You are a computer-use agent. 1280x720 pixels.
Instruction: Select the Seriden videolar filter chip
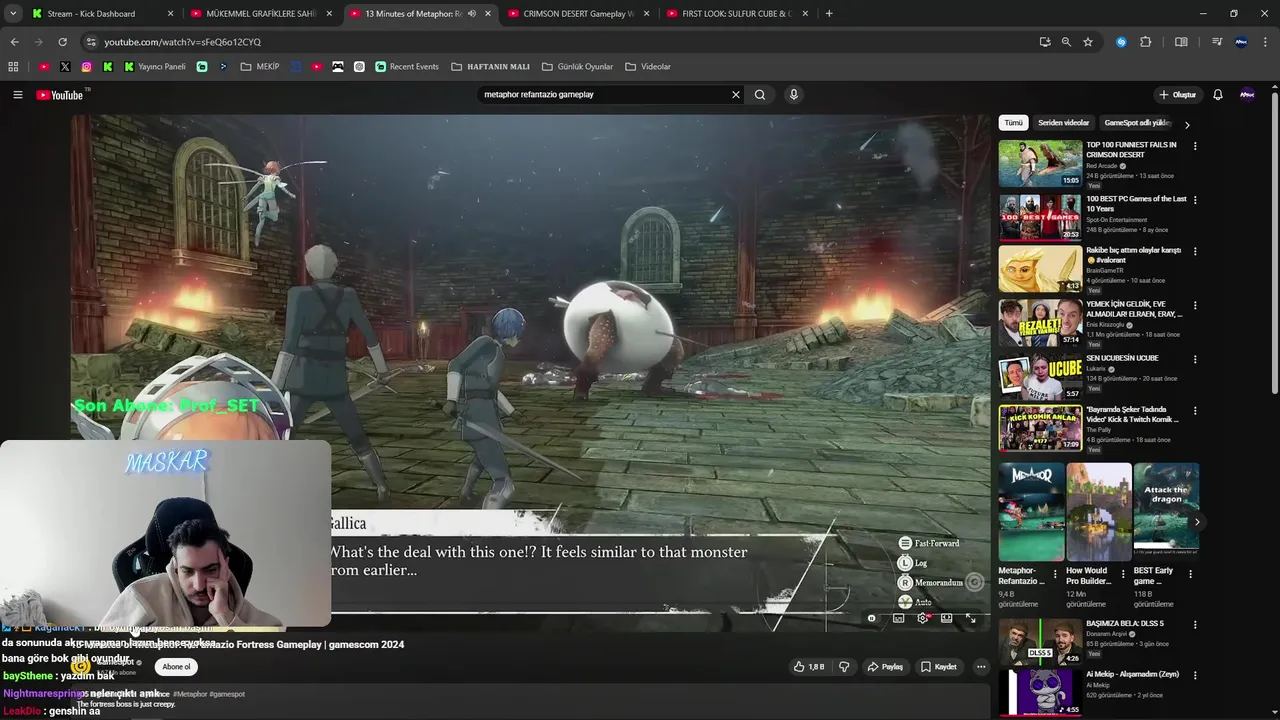point(1063,123)
